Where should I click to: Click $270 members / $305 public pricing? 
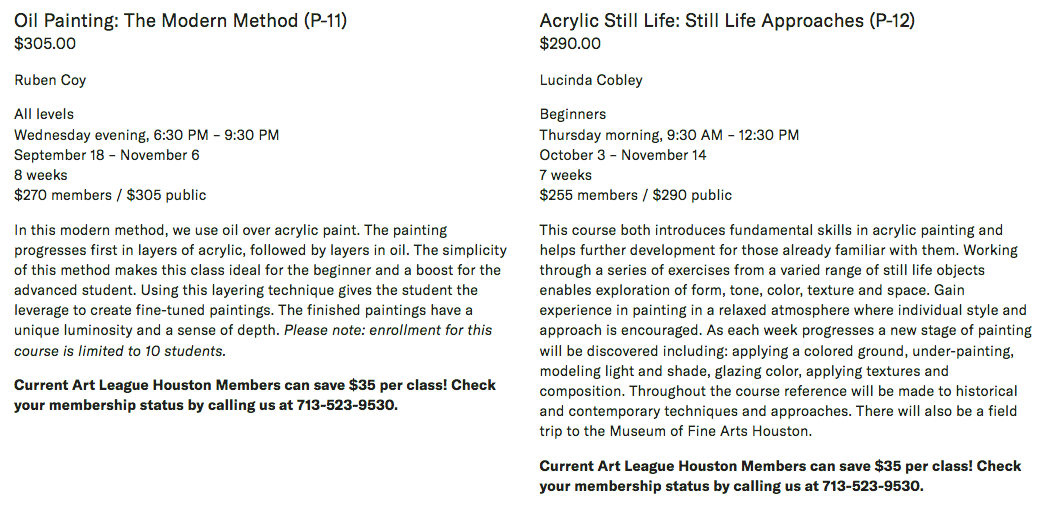click(x=110, y=195)
